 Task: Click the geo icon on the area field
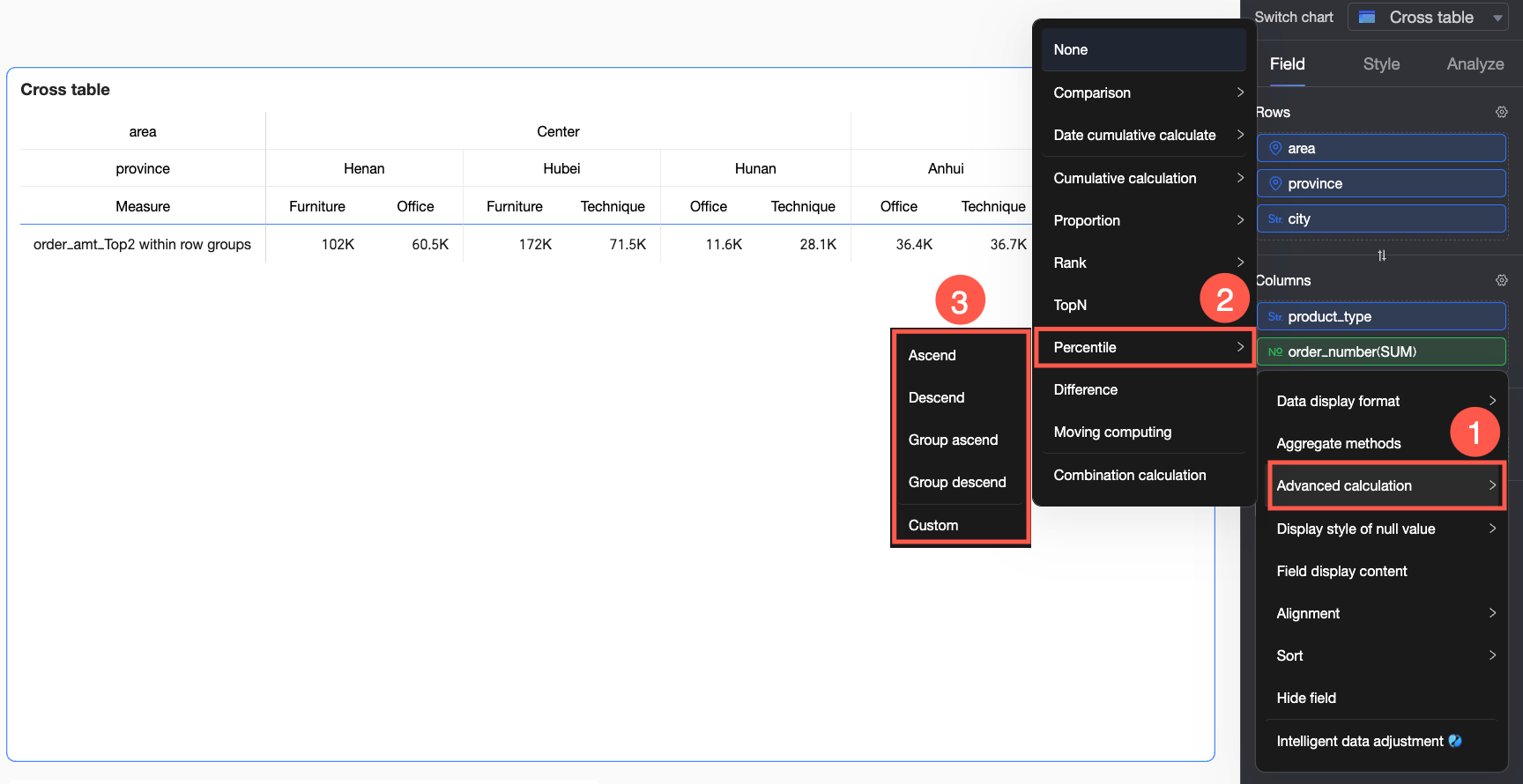point(1275,148)
